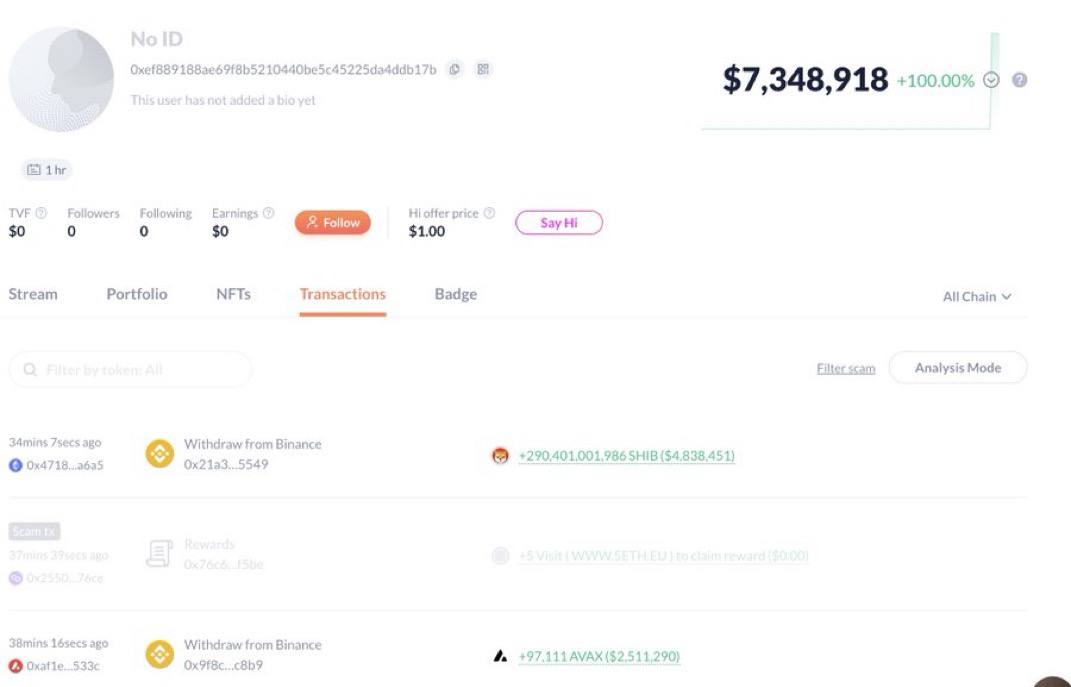The height and width of the screenshot is (687, 1071).
Task: Switch to the Portfolio tab
Action: (x=137, y=294)
